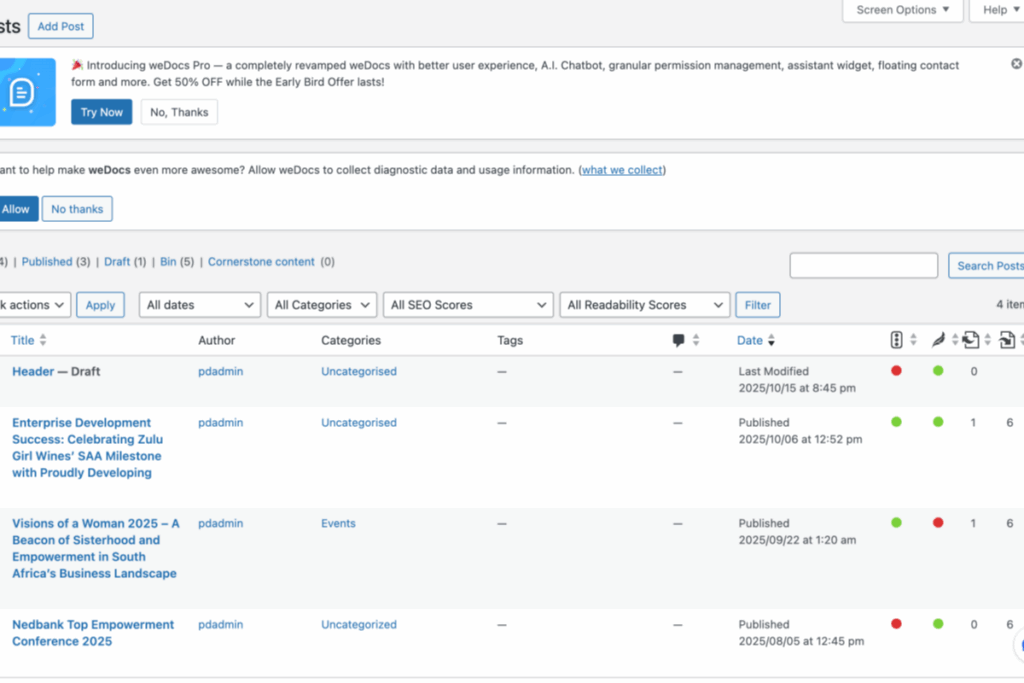Open the All dates dropdown
Screen dimensions: 1024x683
coord(200,305)
